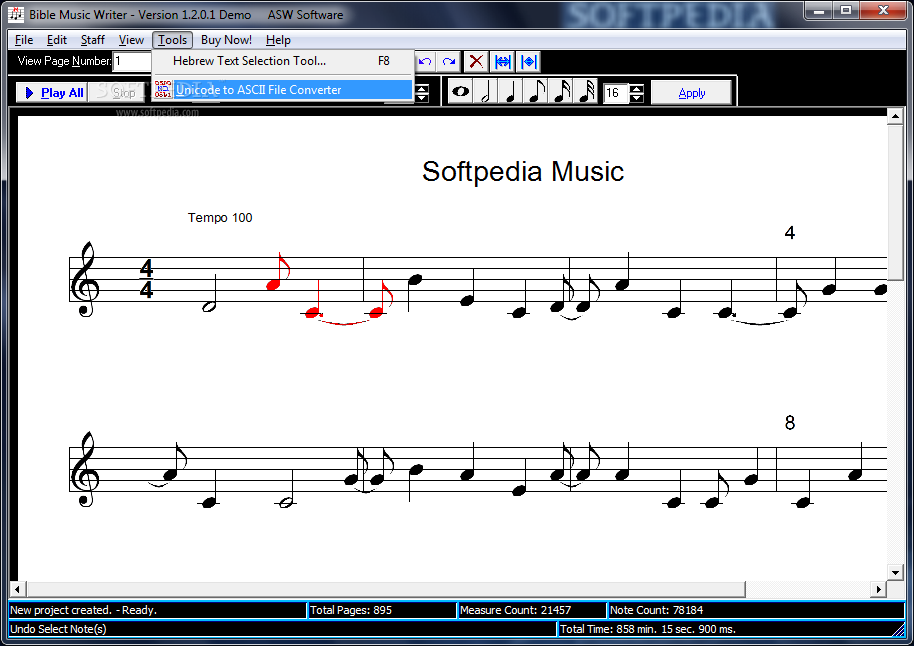
Task: Open the Staff menu
Action: (92, 40)
